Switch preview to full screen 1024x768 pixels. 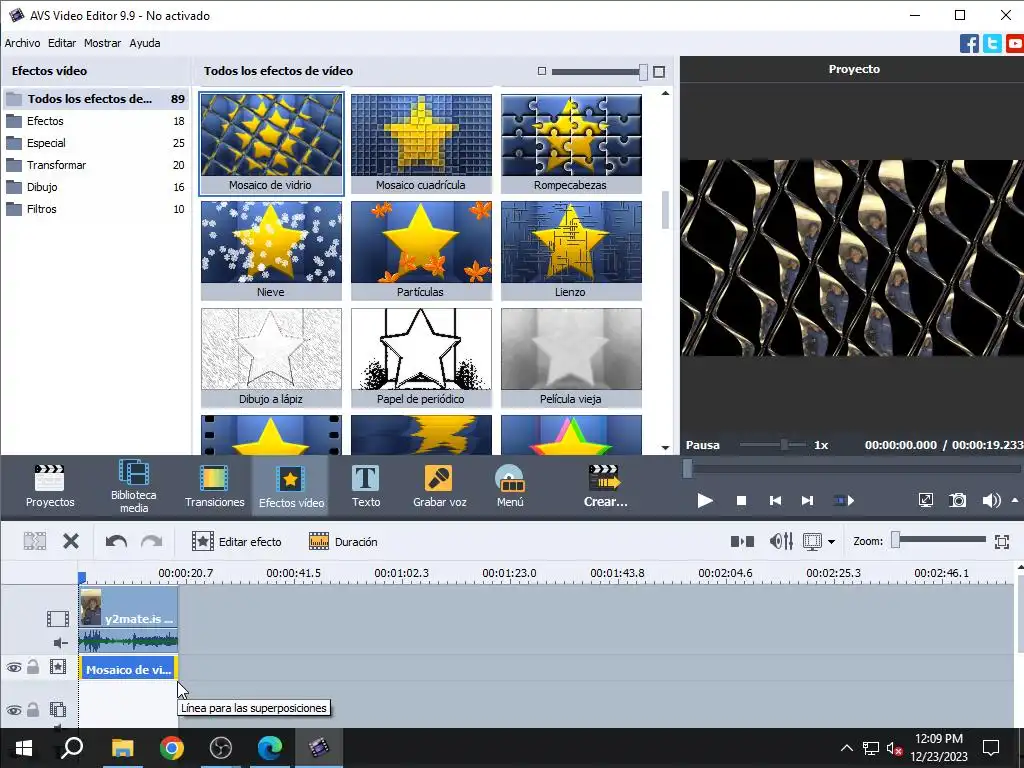pos(925,500)
